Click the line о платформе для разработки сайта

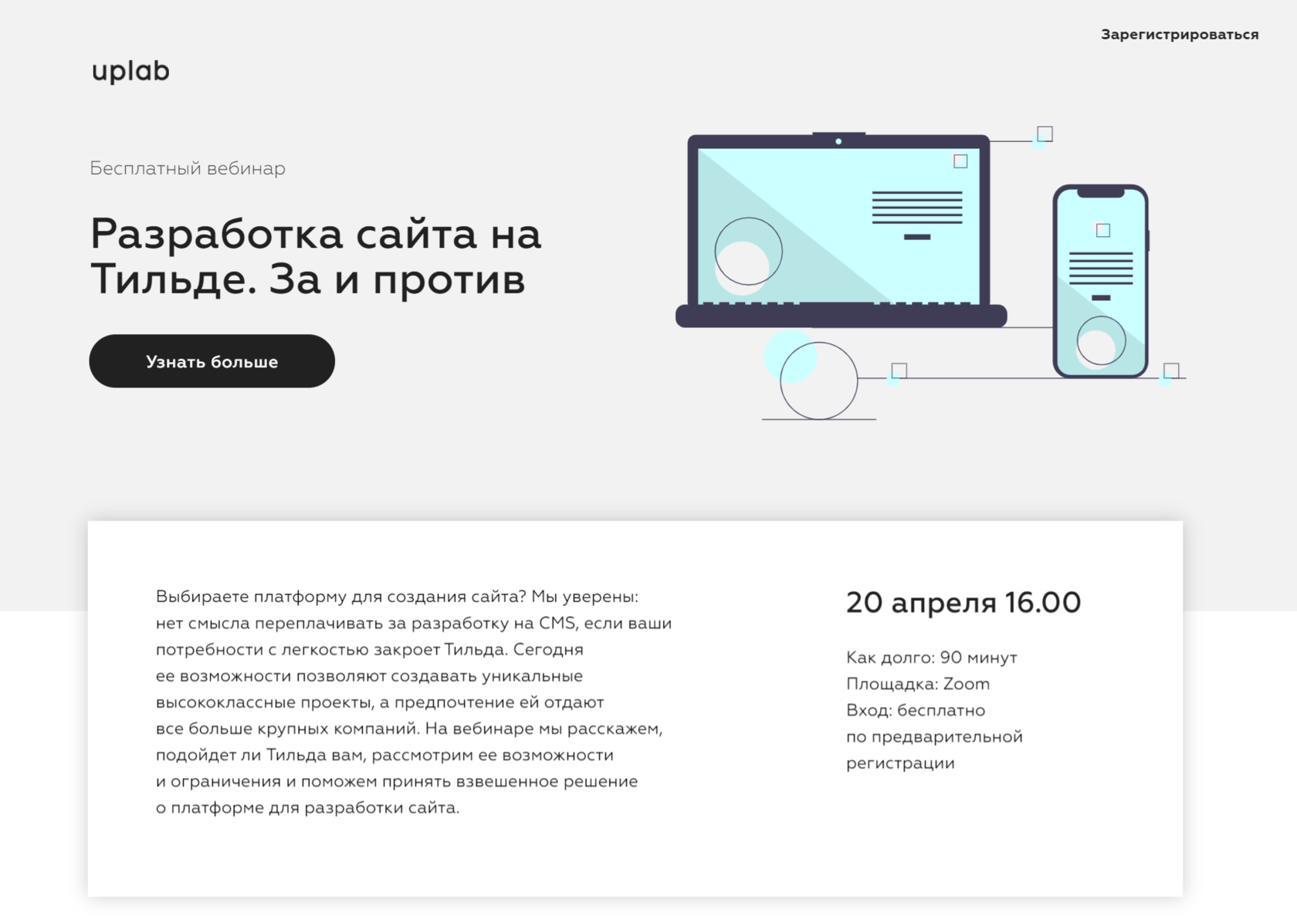[307, 808]
